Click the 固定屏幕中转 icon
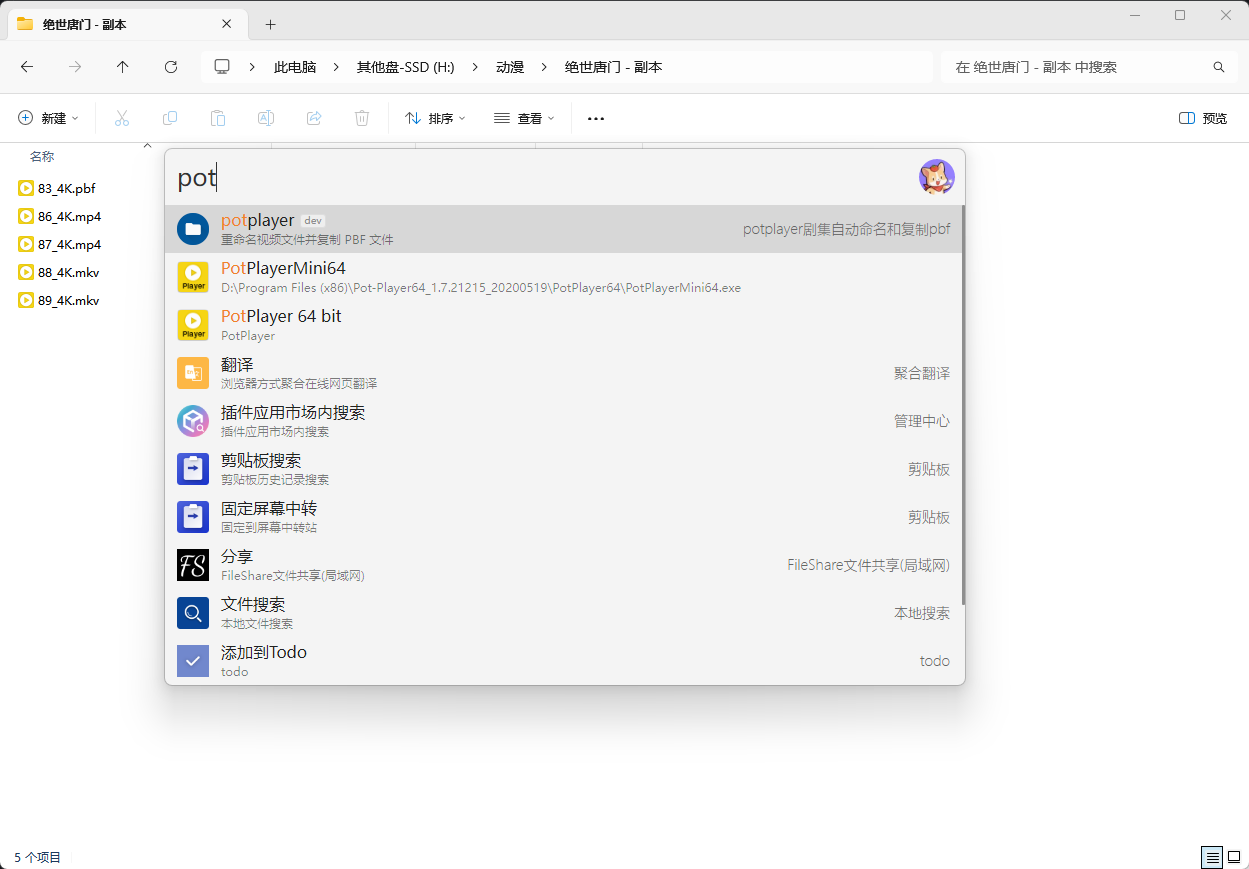Viewport: 1249px width, 869px height. (x=193, y=517)
